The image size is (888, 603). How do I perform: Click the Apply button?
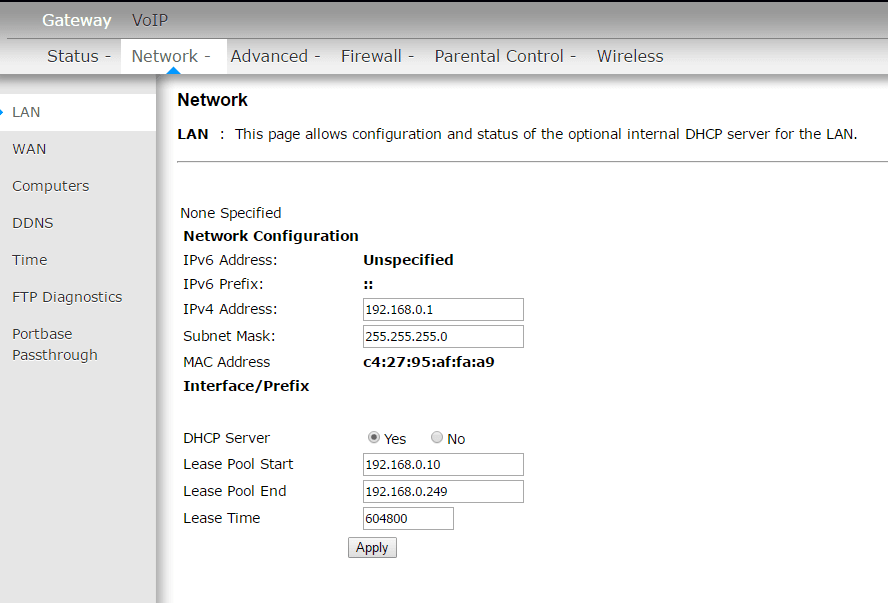point(372,548)
